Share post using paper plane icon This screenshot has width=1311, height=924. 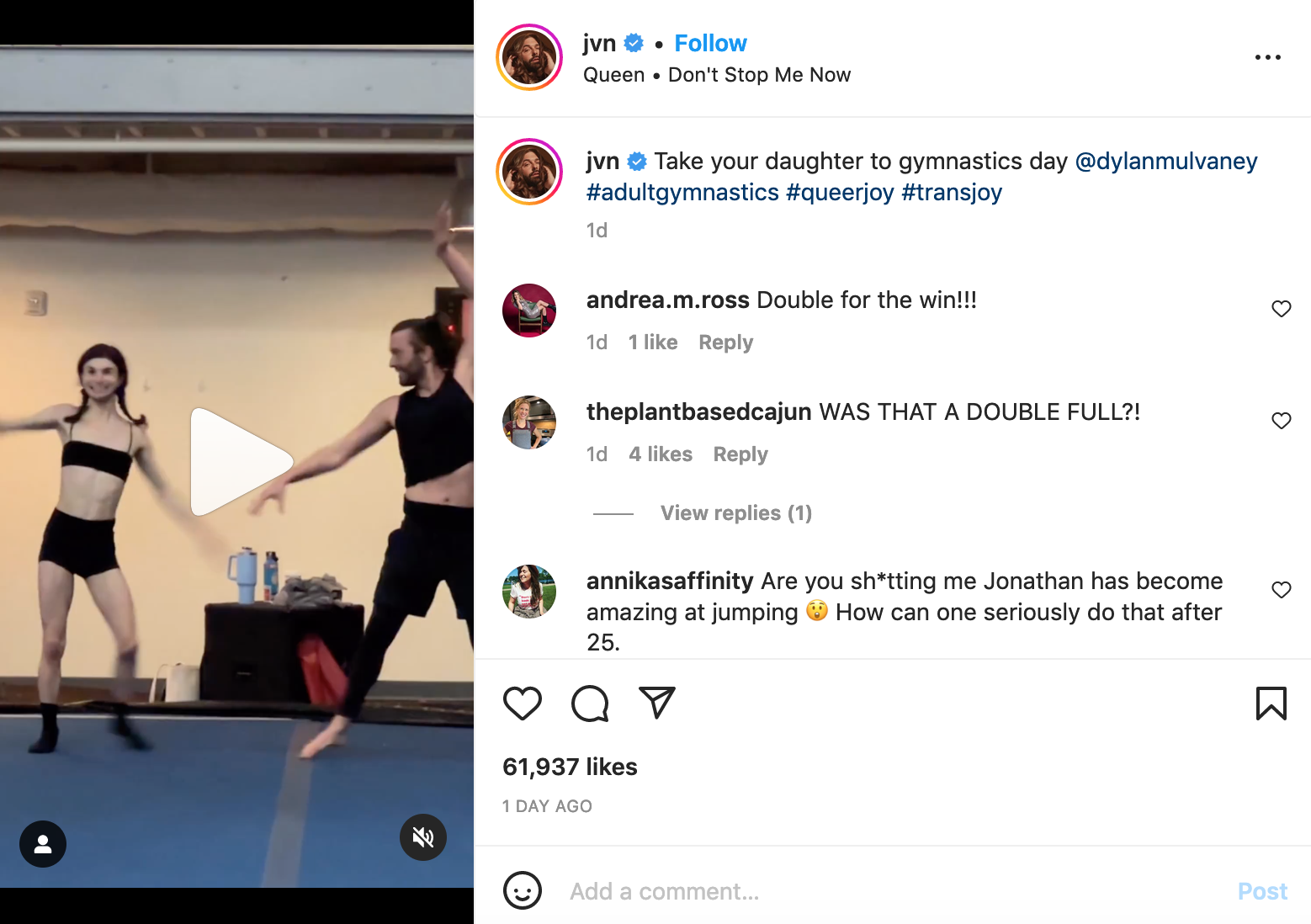(x=657, y=702)
